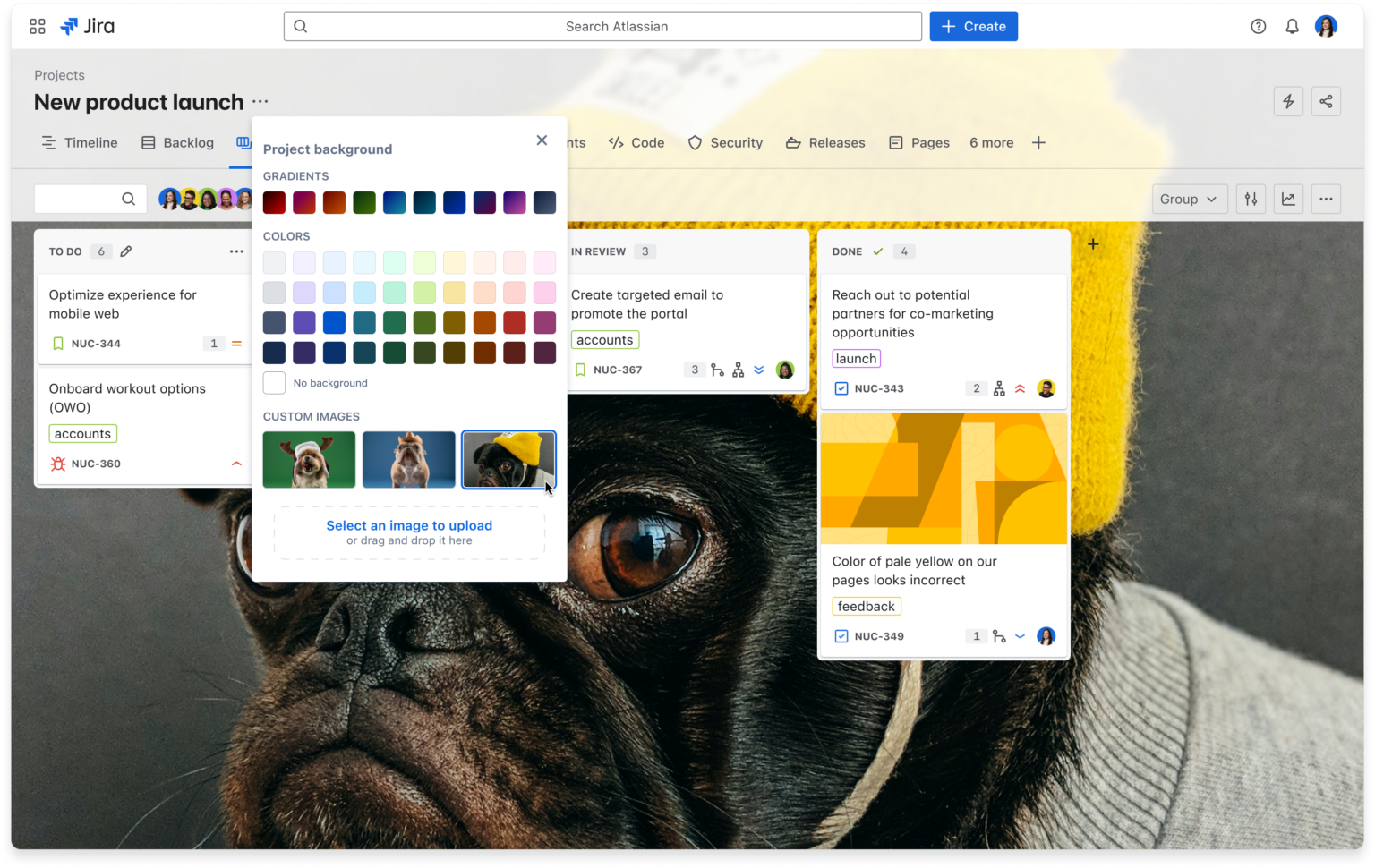Click the automation lightning bolt icon

(x=1288, y=102)
